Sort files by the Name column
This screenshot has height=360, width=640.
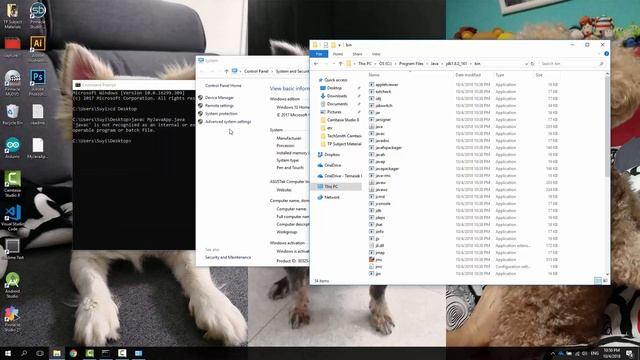click(374, 75)
